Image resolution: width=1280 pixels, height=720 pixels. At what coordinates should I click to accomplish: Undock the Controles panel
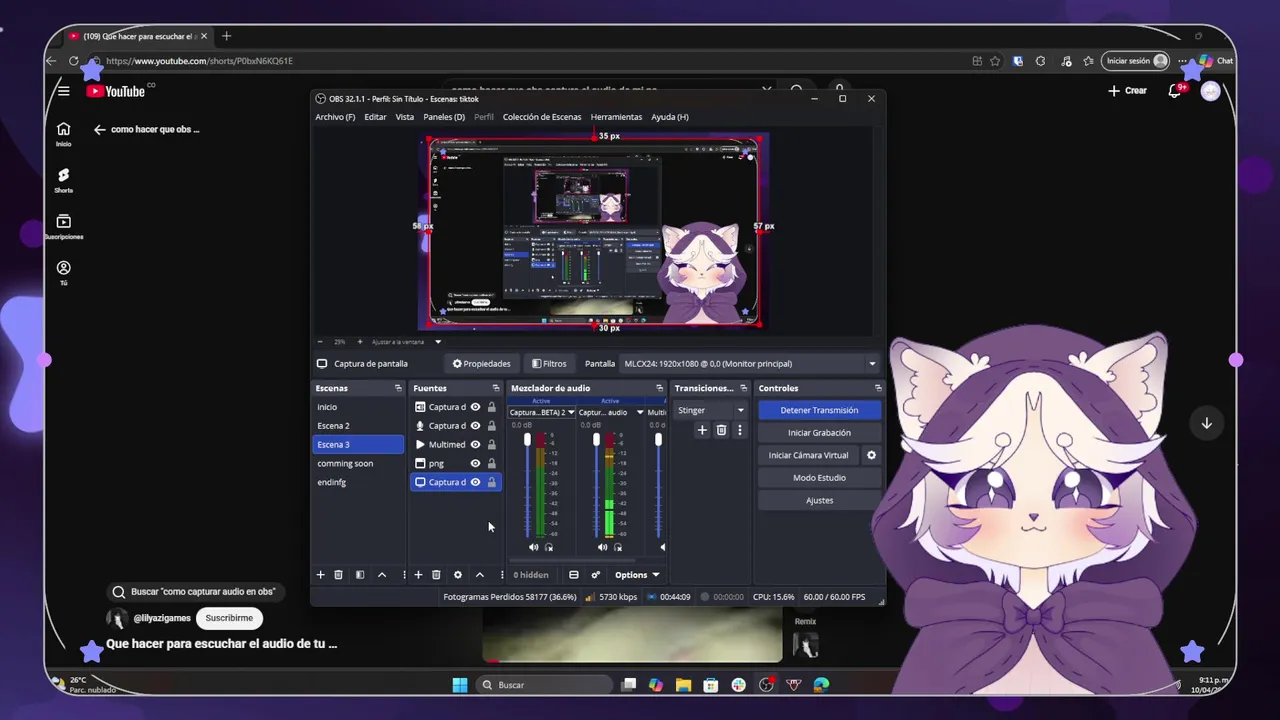(878, 388)
